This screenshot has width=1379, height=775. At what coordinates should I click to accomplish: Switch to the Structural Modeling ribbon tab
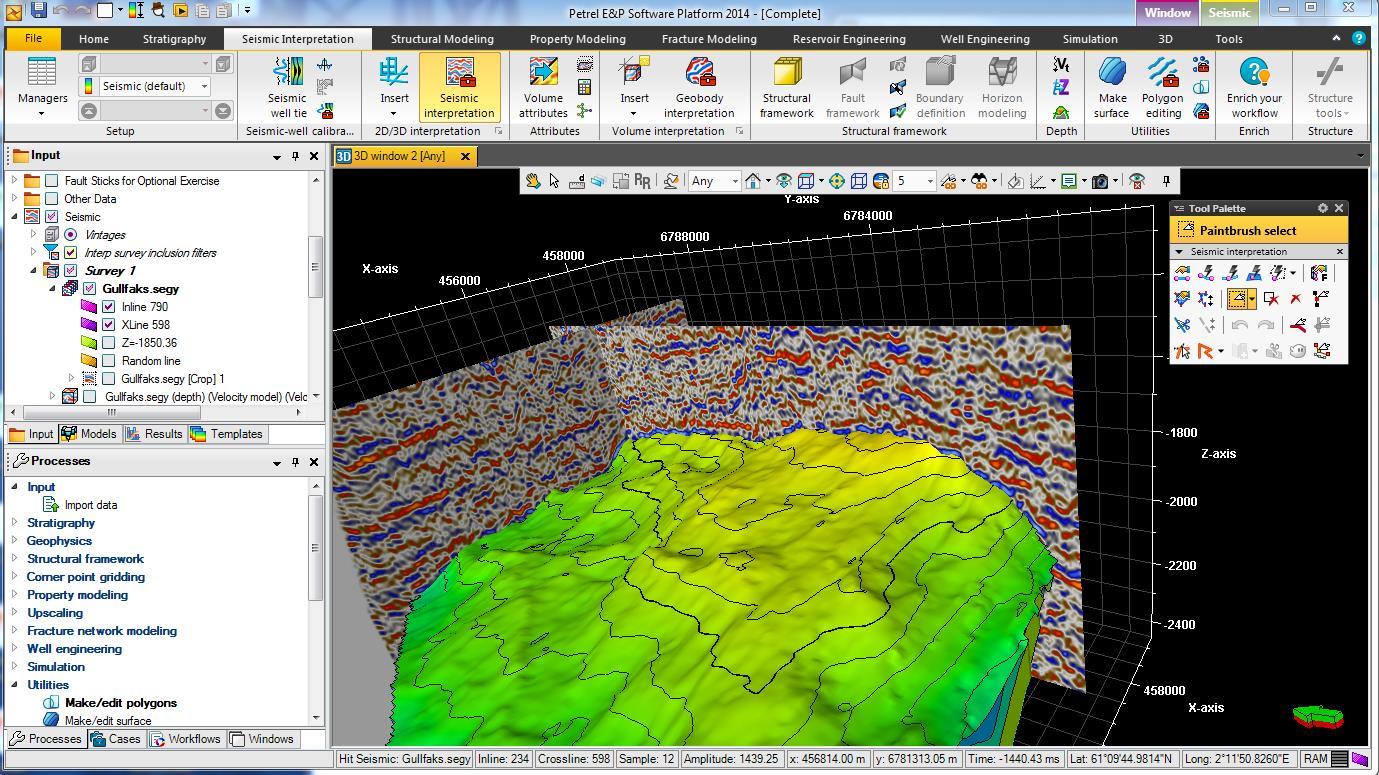click(442, 39)
